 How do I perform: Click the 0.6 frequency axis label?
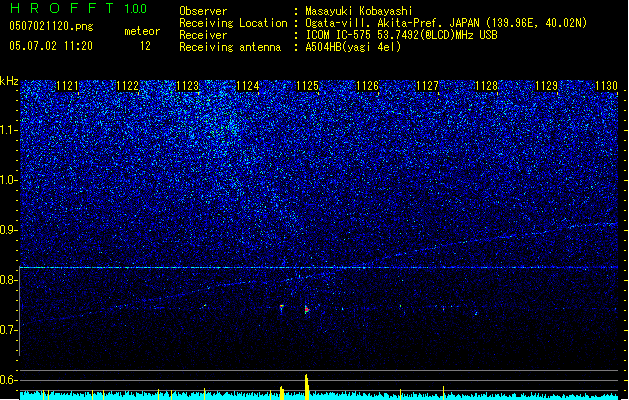[x=9, y=380]
